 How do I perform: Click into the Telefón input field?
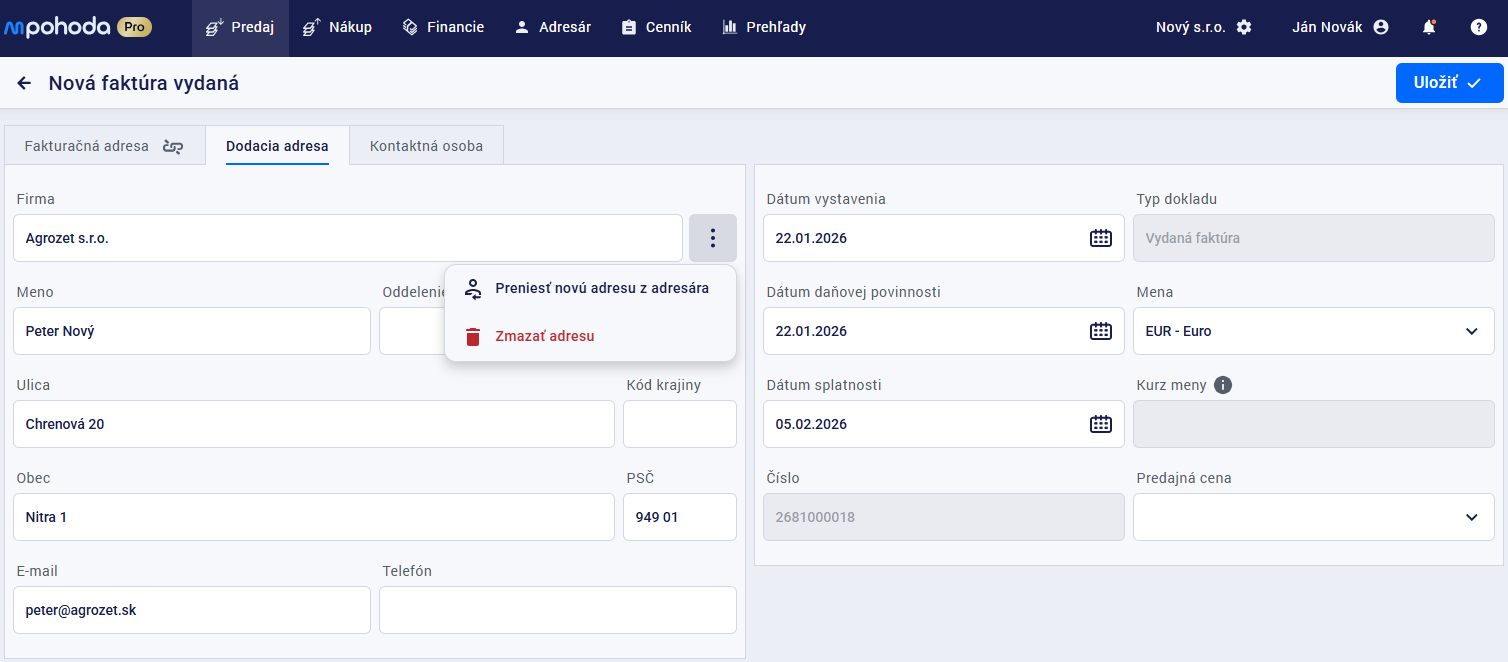pyautogui.click(x=557, y=610)
